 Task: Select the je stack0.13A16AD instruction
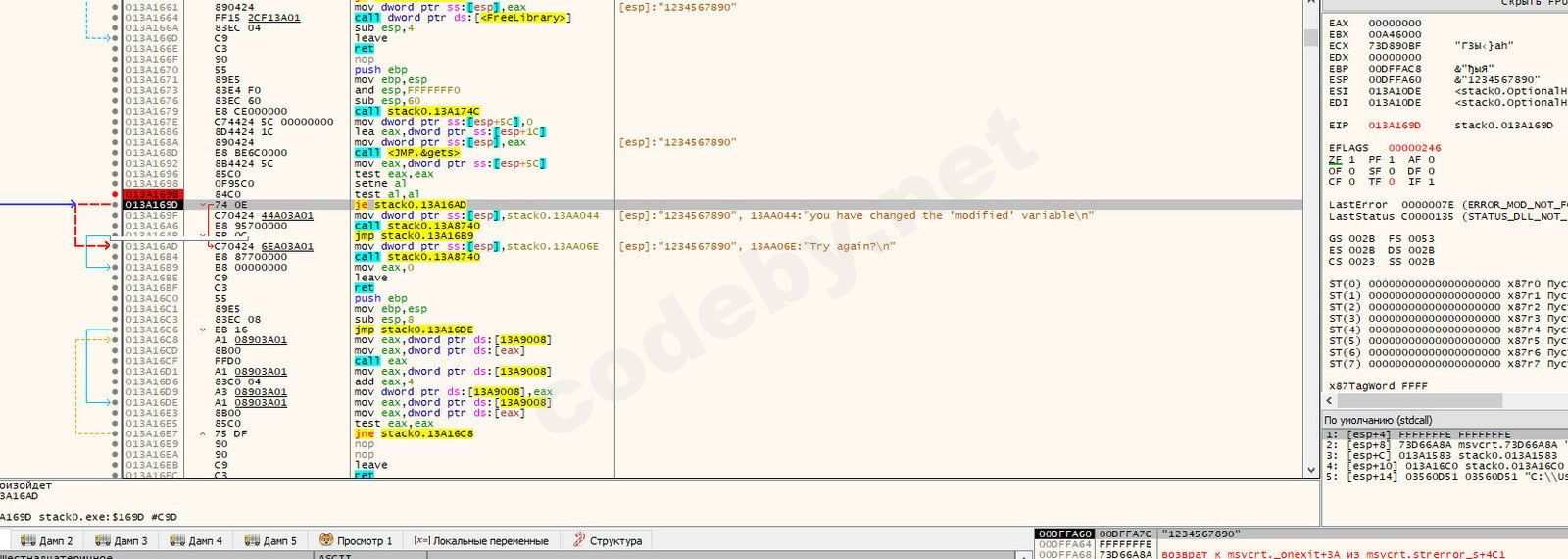point(410,205)
